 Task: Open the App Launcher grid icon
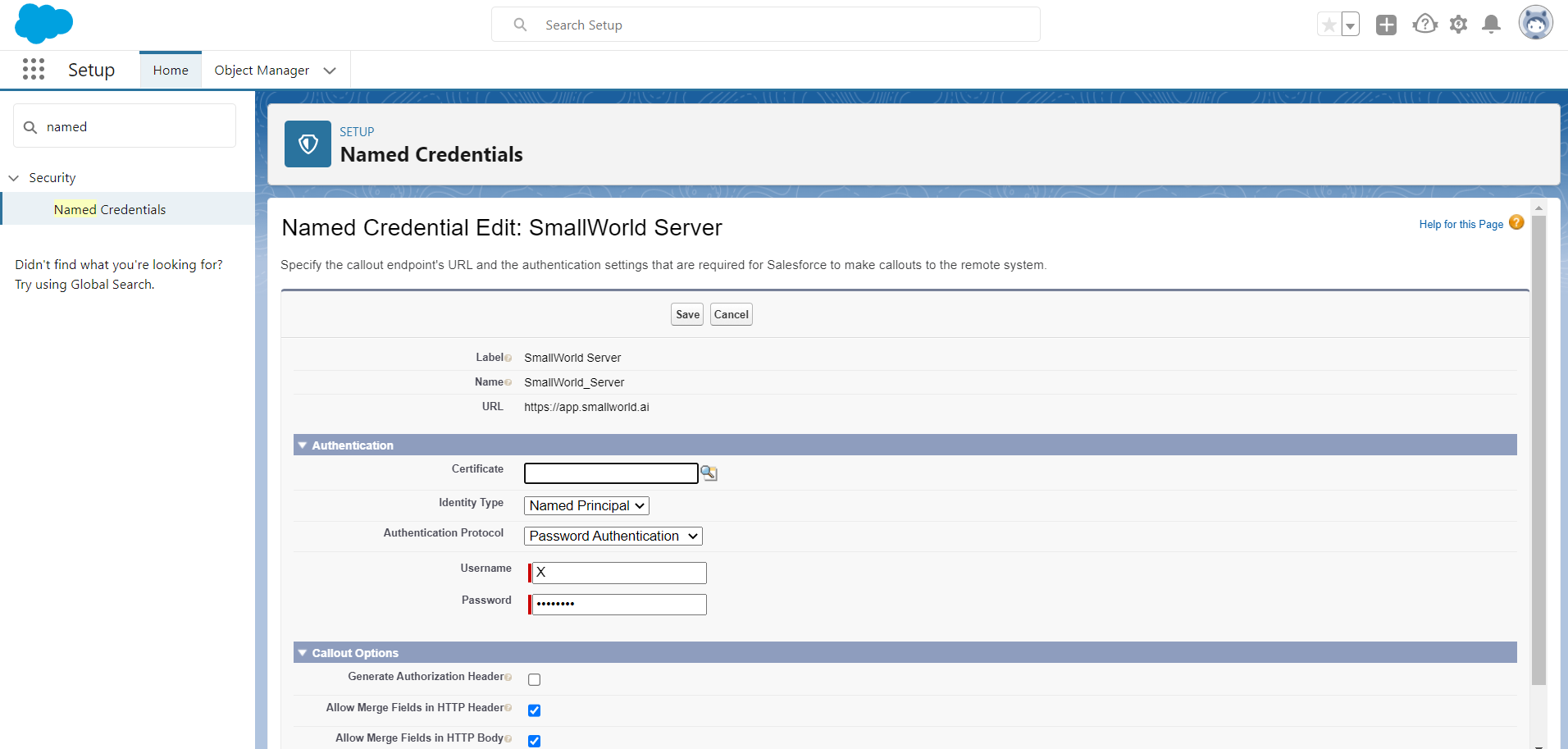(x=34, y=70)
